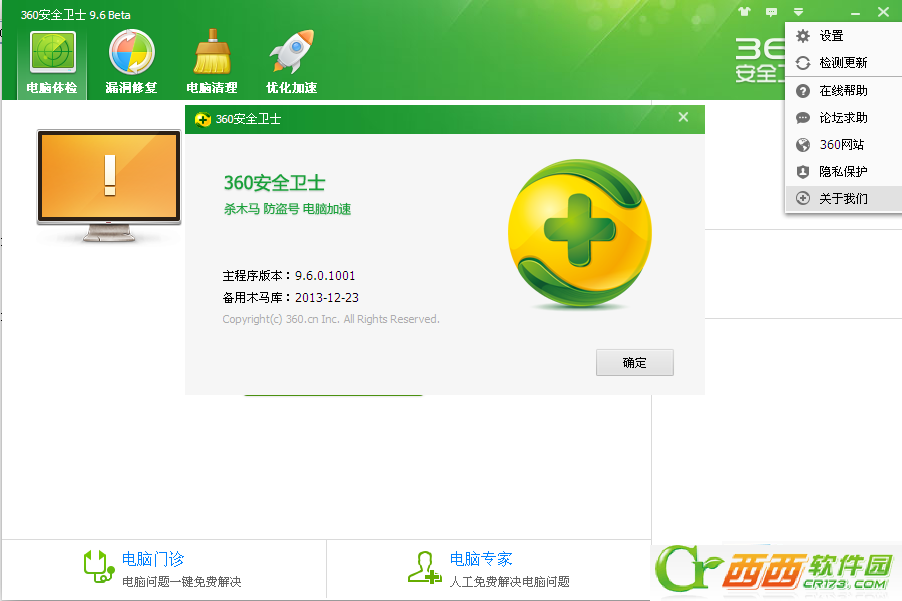The width and height of the screenshot is (902, 601).
Task: Open the 漏洞修复 vulnerability fix tool
Action: [x=131, y=62]
